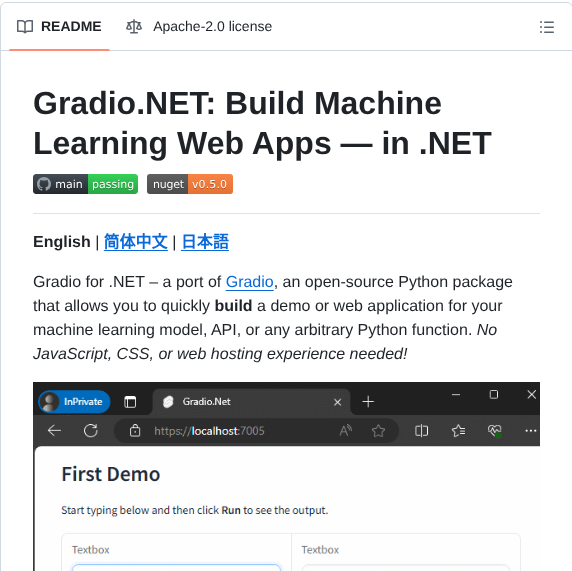Click the minimize icon of the demo browser
The height and width of the screenshot is (571, 572).
coord(456,394)
